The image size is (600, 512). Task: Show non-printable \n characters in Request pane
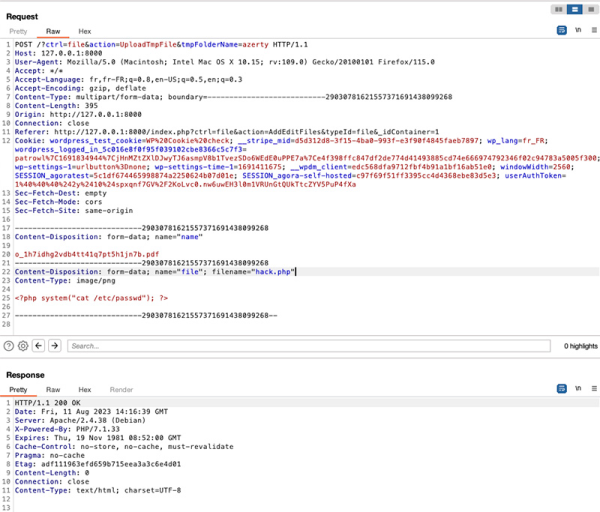[x=578, y=30]
